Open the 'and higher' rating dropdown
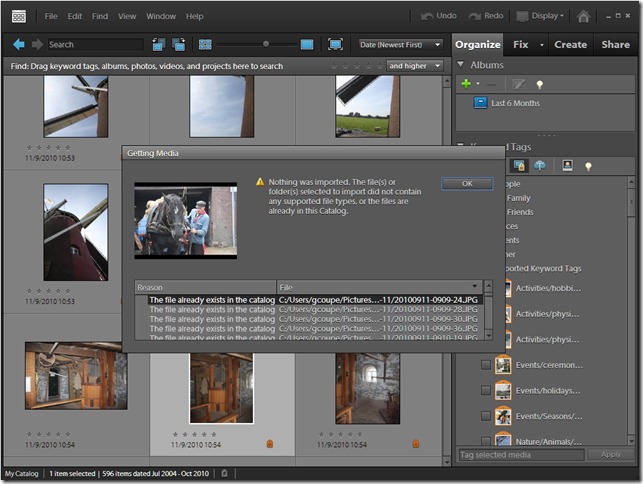Screen dimensions: 643x484 pos(413,65)
